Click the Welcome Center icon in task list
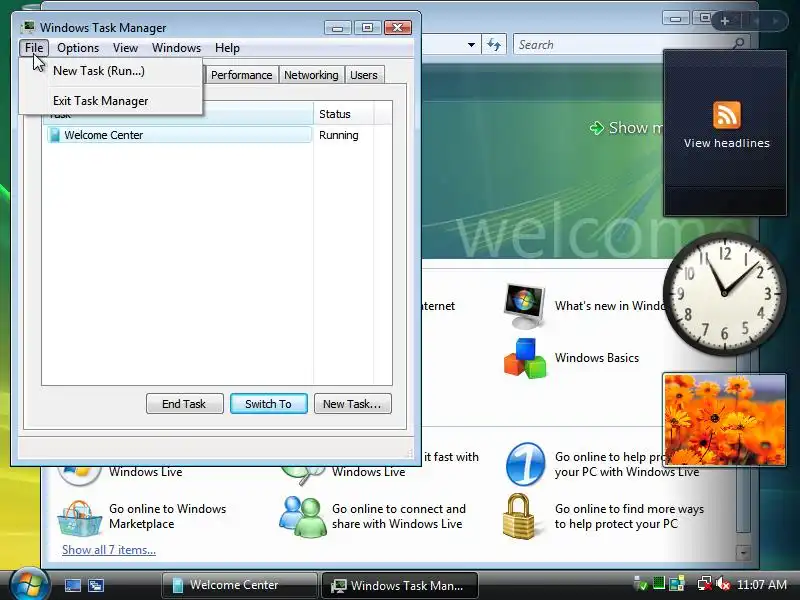 click(54, 135)
